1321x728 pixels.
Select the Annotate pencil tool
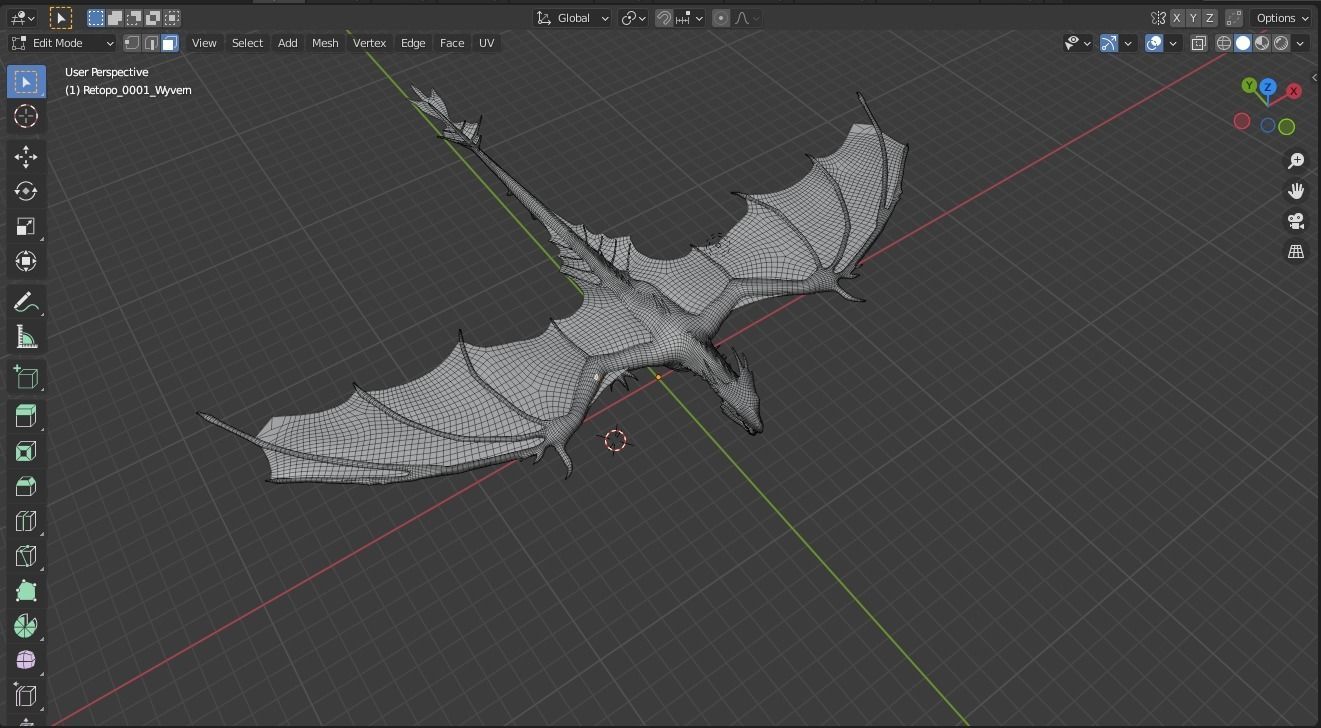pyautogui.click(x=26, y=302)
